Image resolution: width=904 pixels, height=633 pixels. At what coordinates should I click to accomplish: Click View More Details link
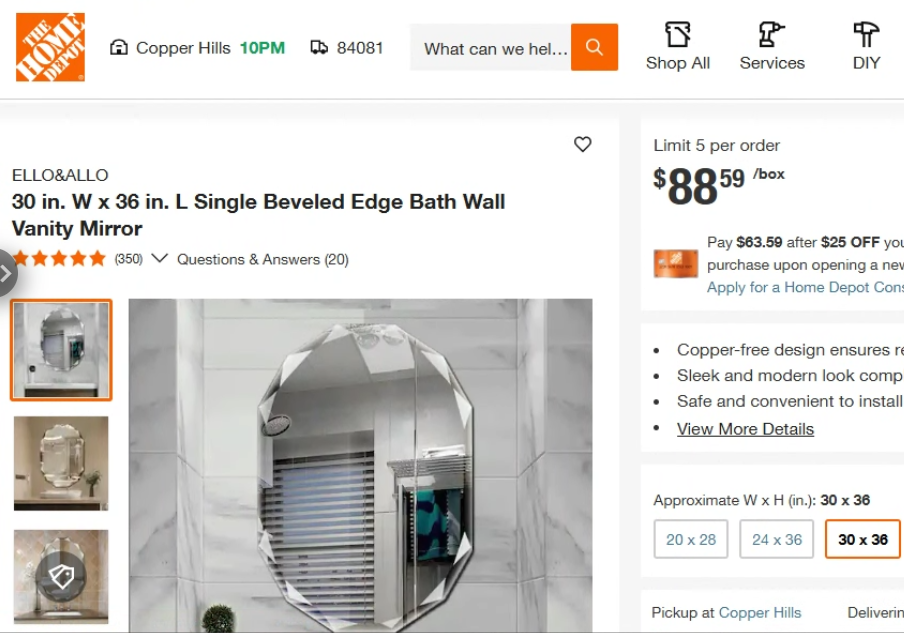tap(745, 429)
